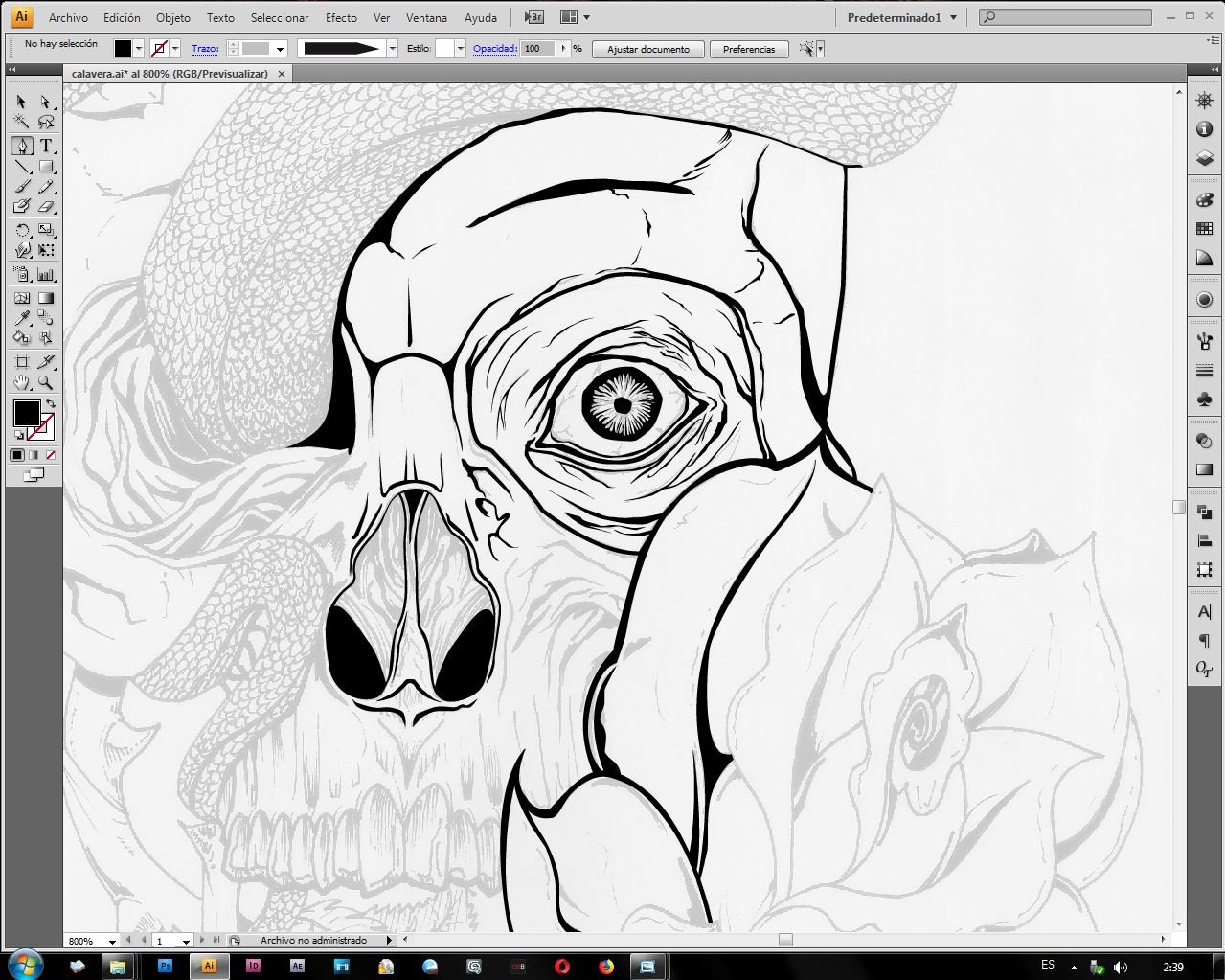Switch paint mode to Gradient
Viewport: 1225px width, 980px height.
(34, 455)
